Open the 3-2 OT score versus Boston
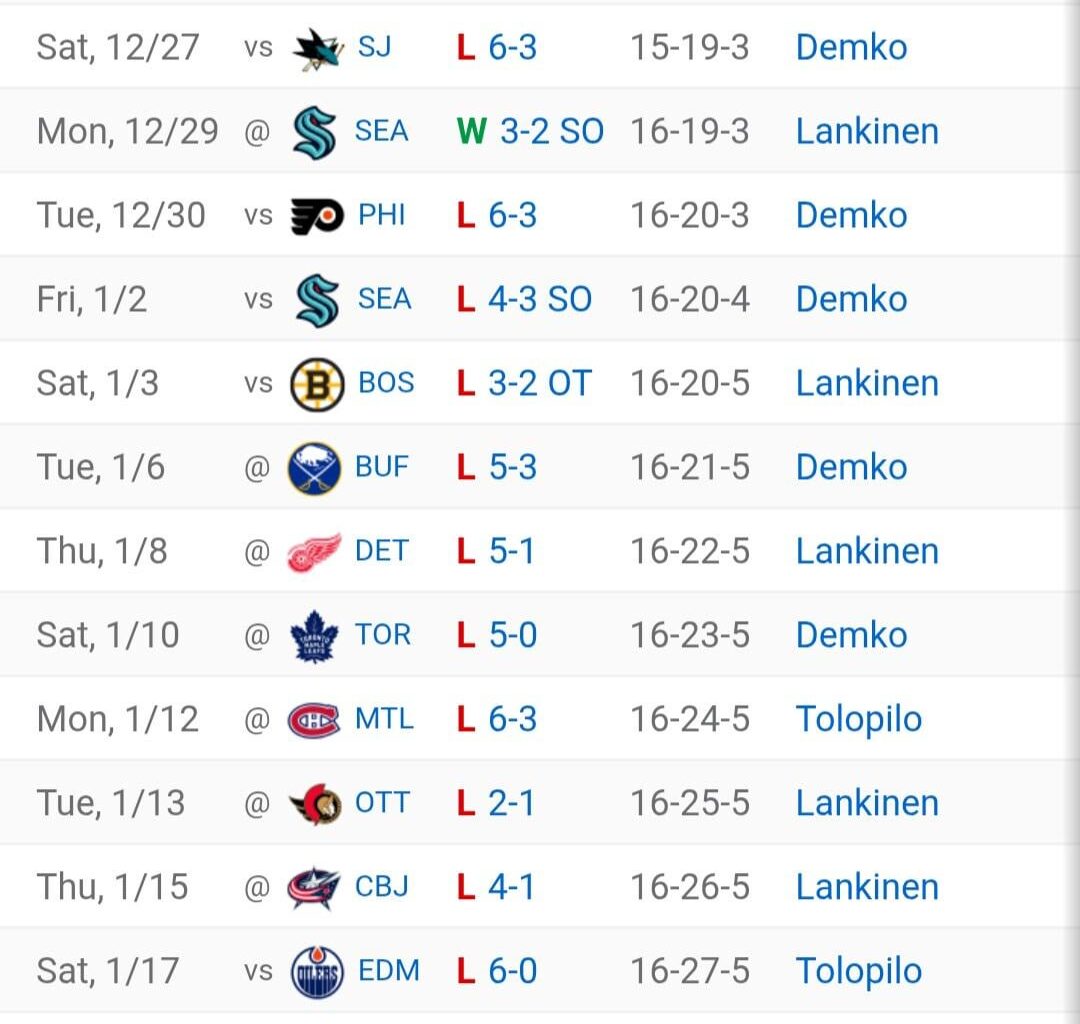This screenshot has width=1080, height=1024. point(539,384)
